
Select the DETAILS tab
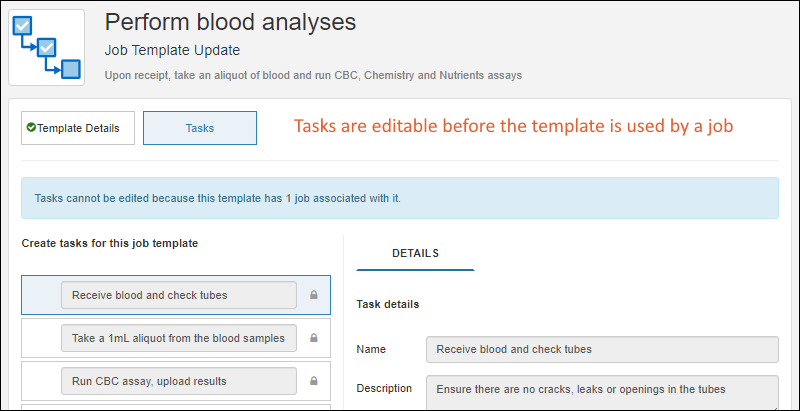[x=415, y=253]
